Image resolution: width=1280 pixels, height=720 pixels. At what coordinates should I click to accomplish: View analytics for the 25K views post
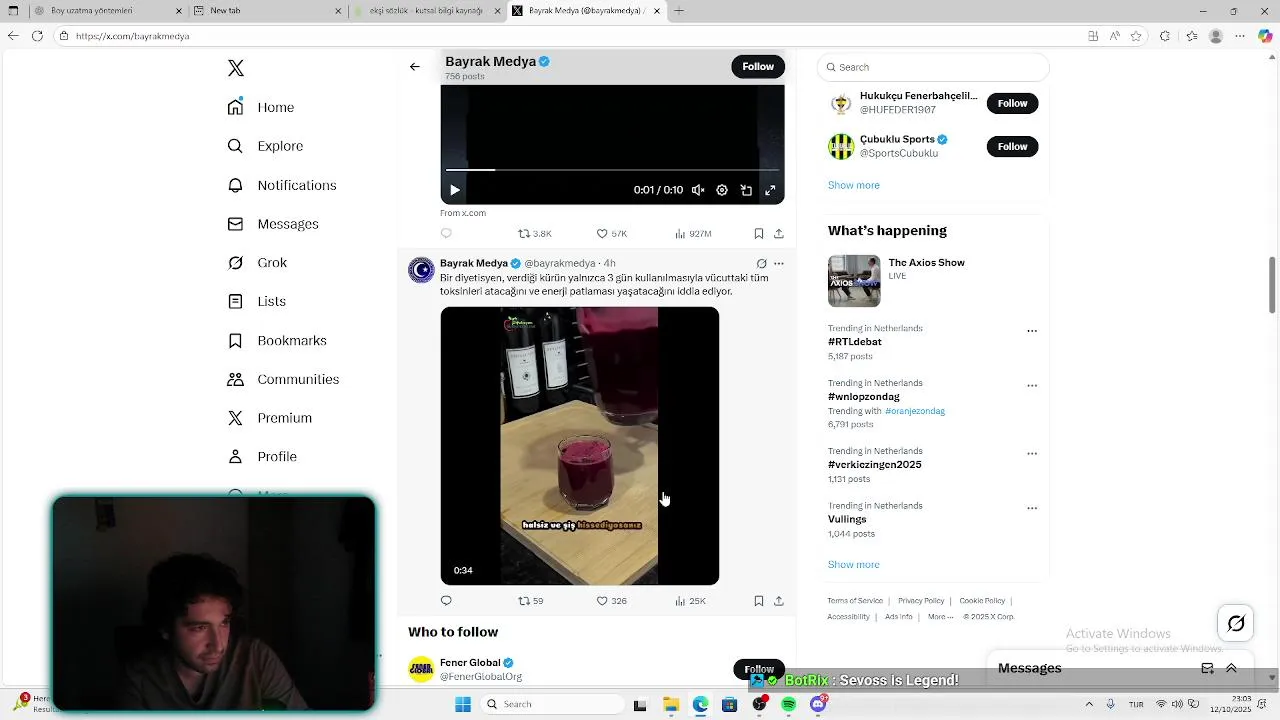point(690,601)
